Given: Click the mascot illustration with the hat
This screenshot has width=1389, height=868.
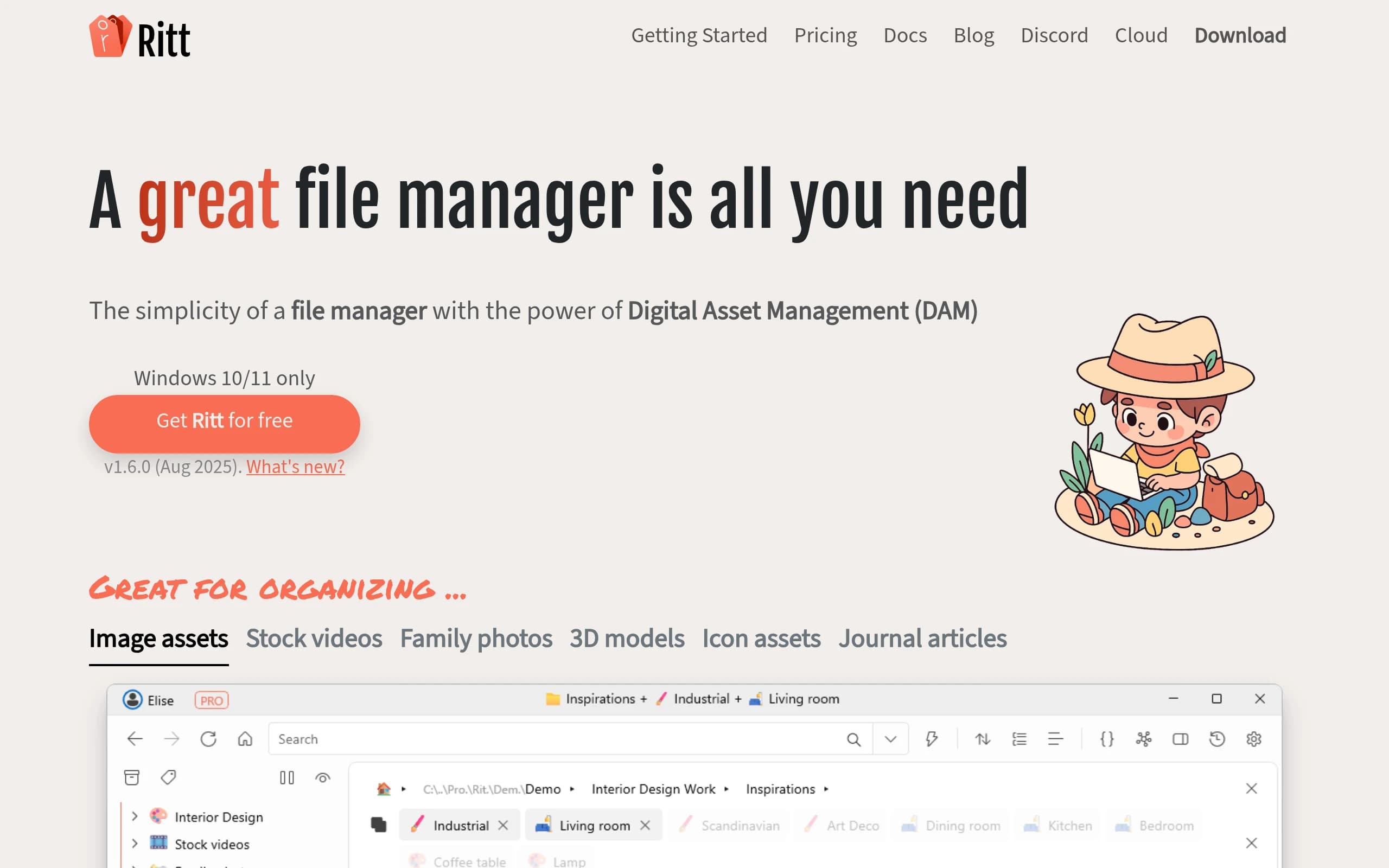Looking at the screenshot, I should pos(1164,432).
